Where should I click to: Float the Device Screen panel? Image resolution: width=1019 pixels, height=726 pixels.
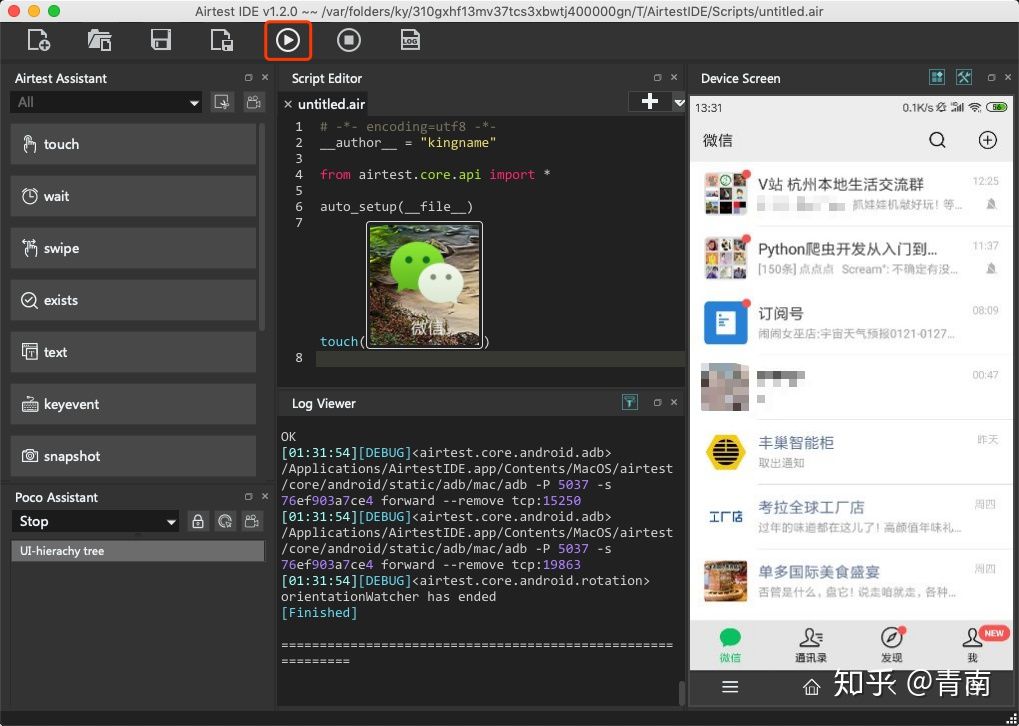pos(992,77)
